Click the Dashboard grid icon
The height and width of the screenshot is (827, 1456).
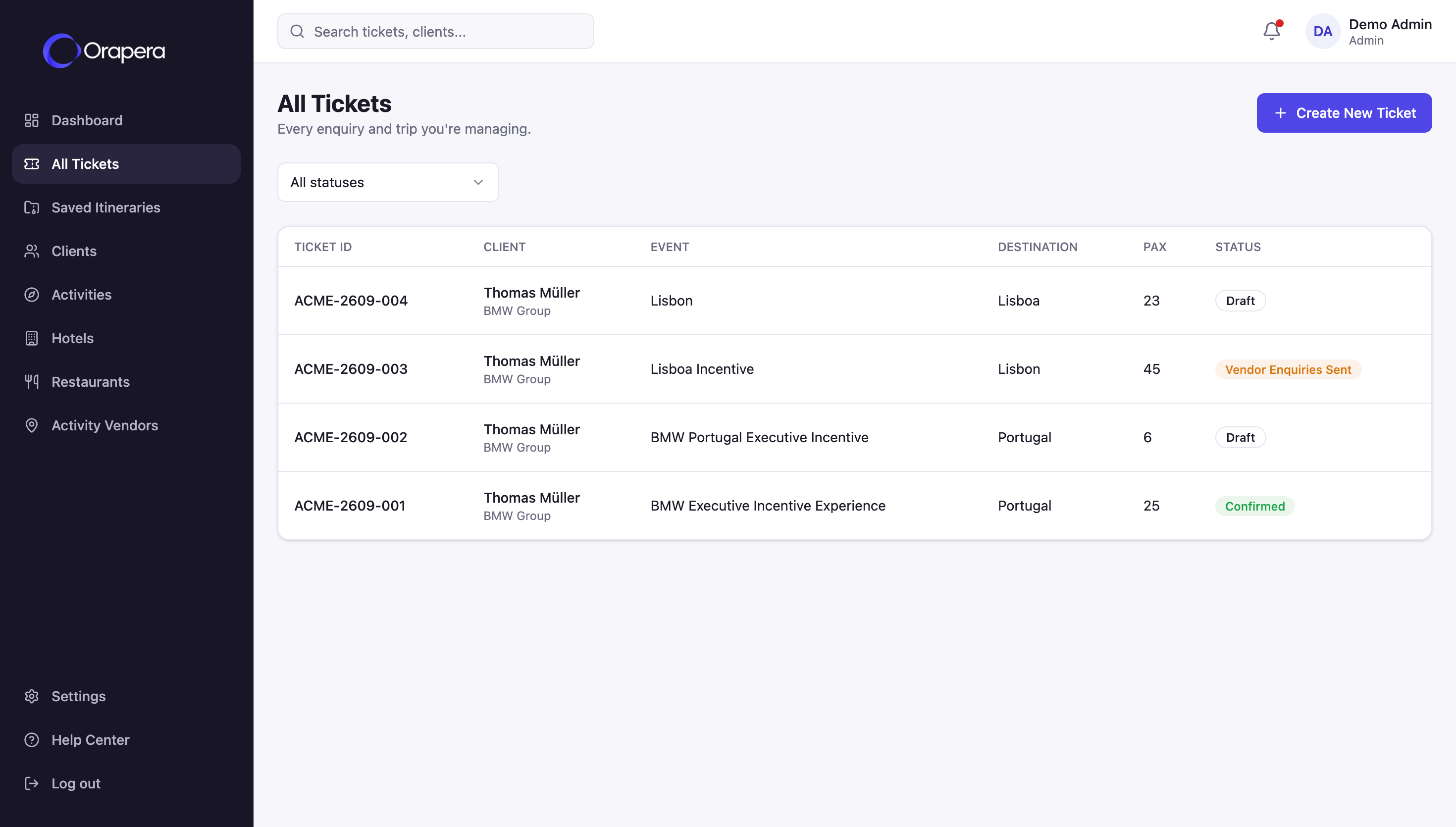[x=32, y=120]
